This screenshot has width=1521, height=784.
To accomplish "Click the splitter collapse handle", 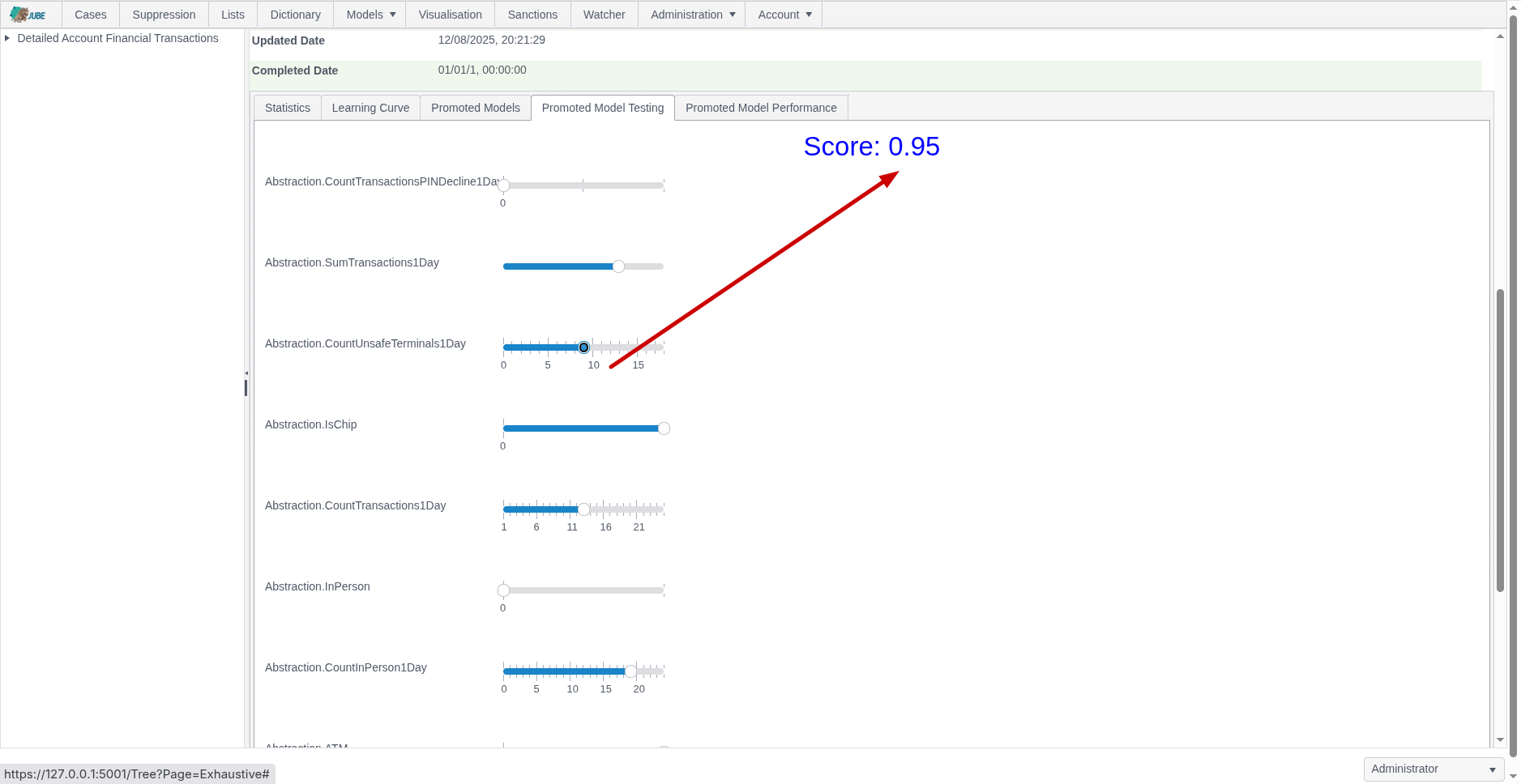I will (246, 373).
